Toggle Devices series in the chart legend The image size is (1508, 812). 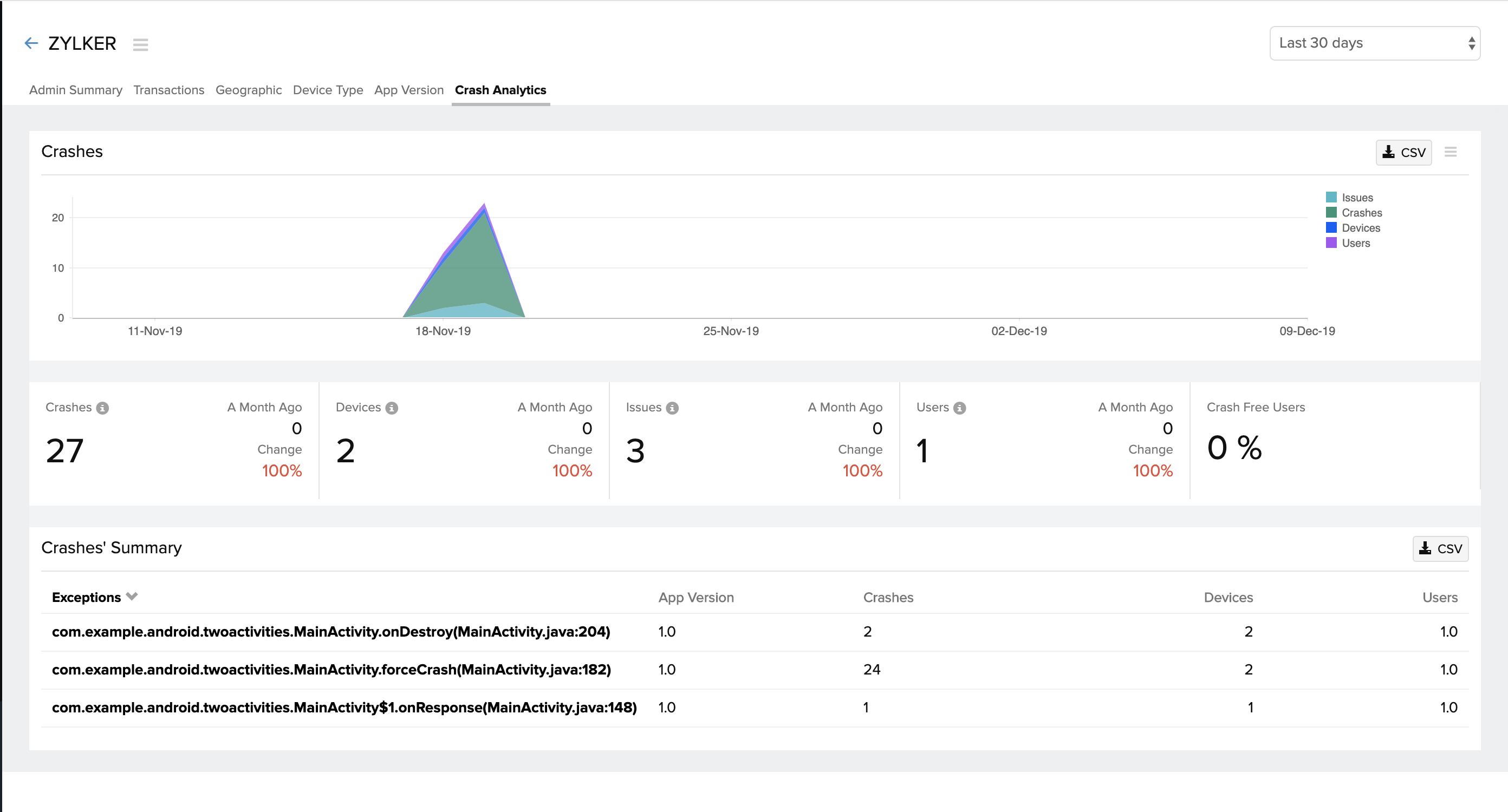pos(1360,228)
